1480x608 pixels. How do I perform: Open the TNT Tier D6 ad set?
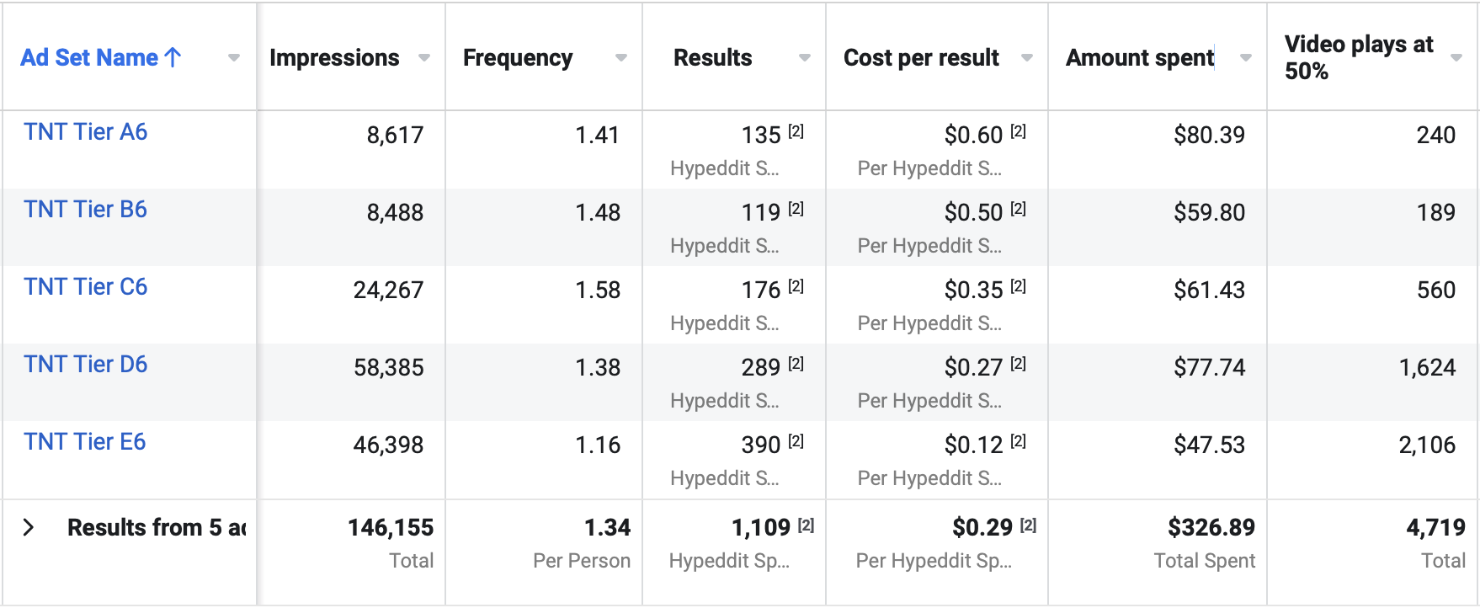pos(85,364)
